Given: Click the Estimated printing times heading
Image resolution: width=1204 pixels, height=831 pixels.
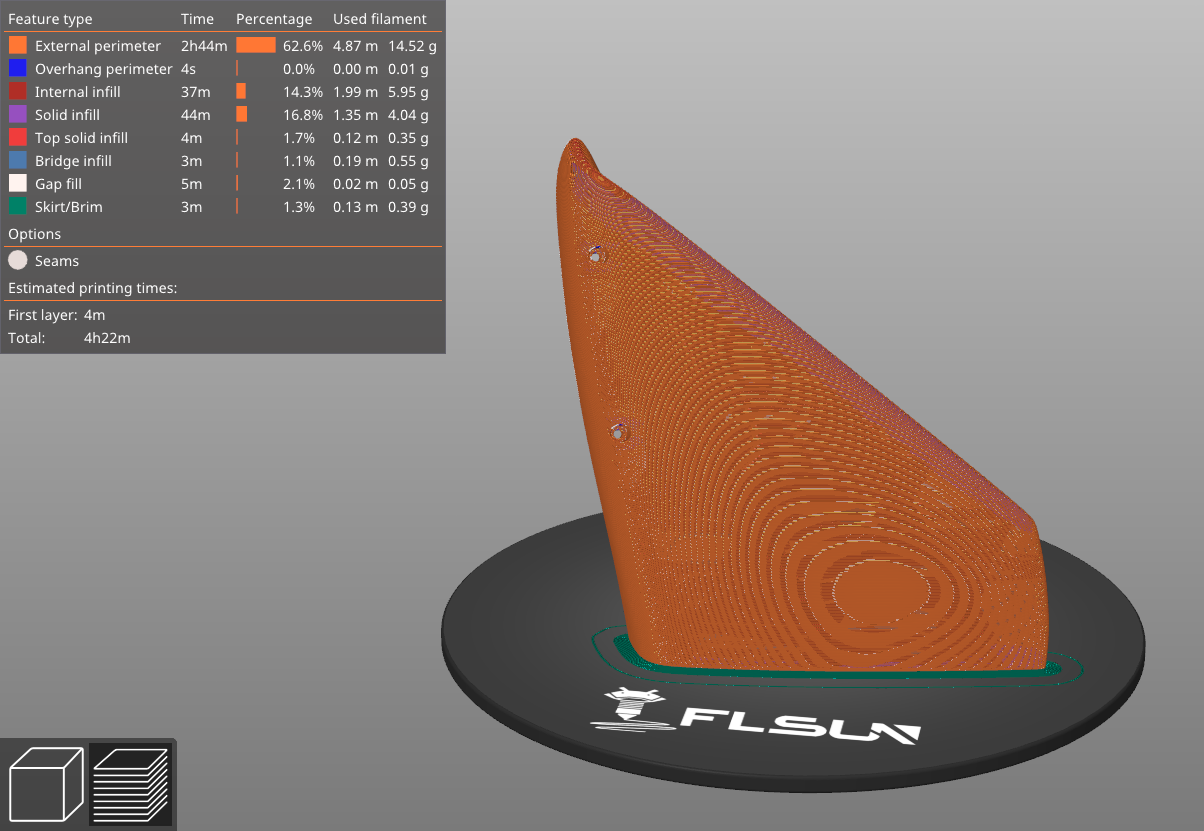Looking at the screenshot, I should tap(92, 288).
